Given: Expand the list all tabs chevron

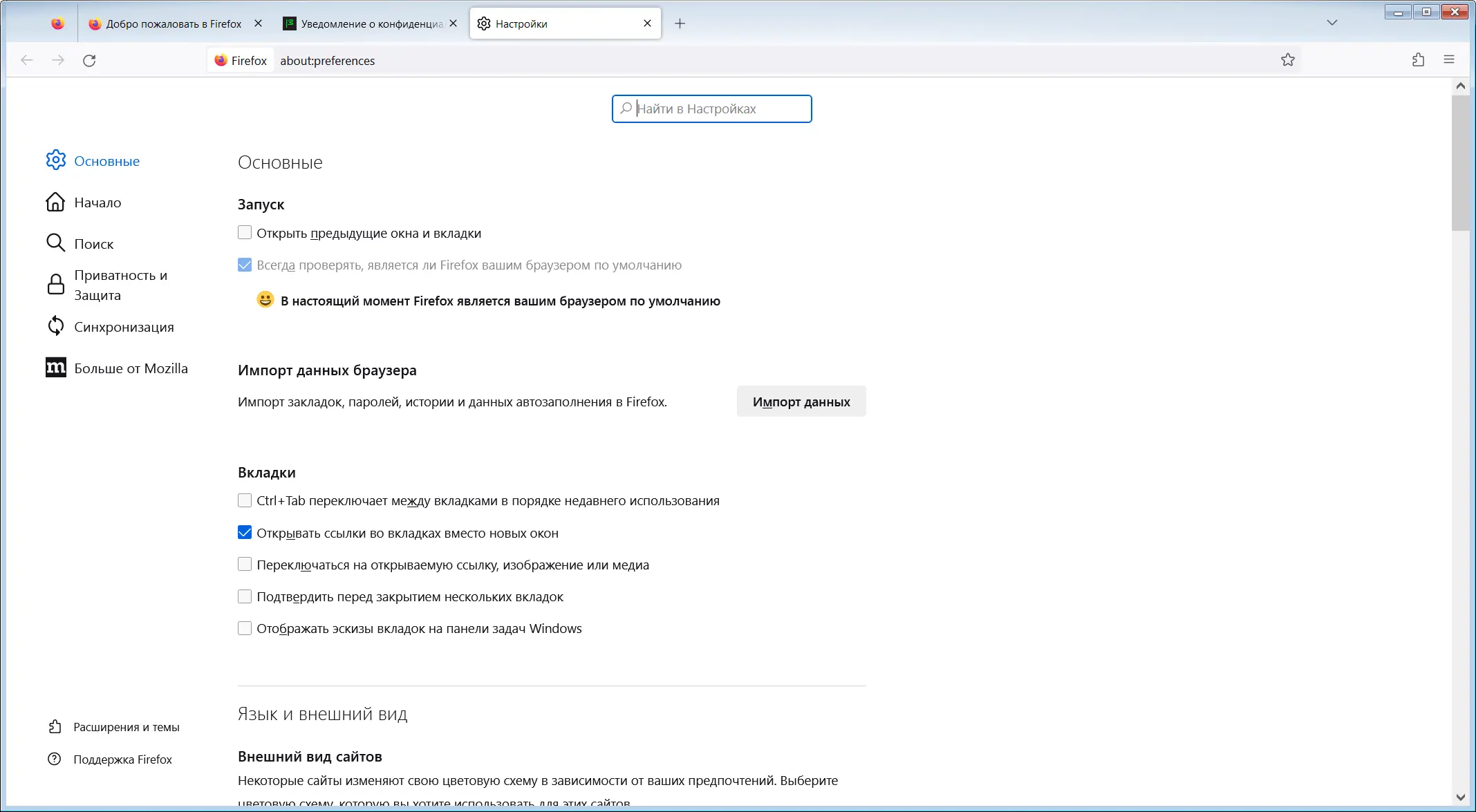Looking at the screenshot, I should coord(1332,23).
